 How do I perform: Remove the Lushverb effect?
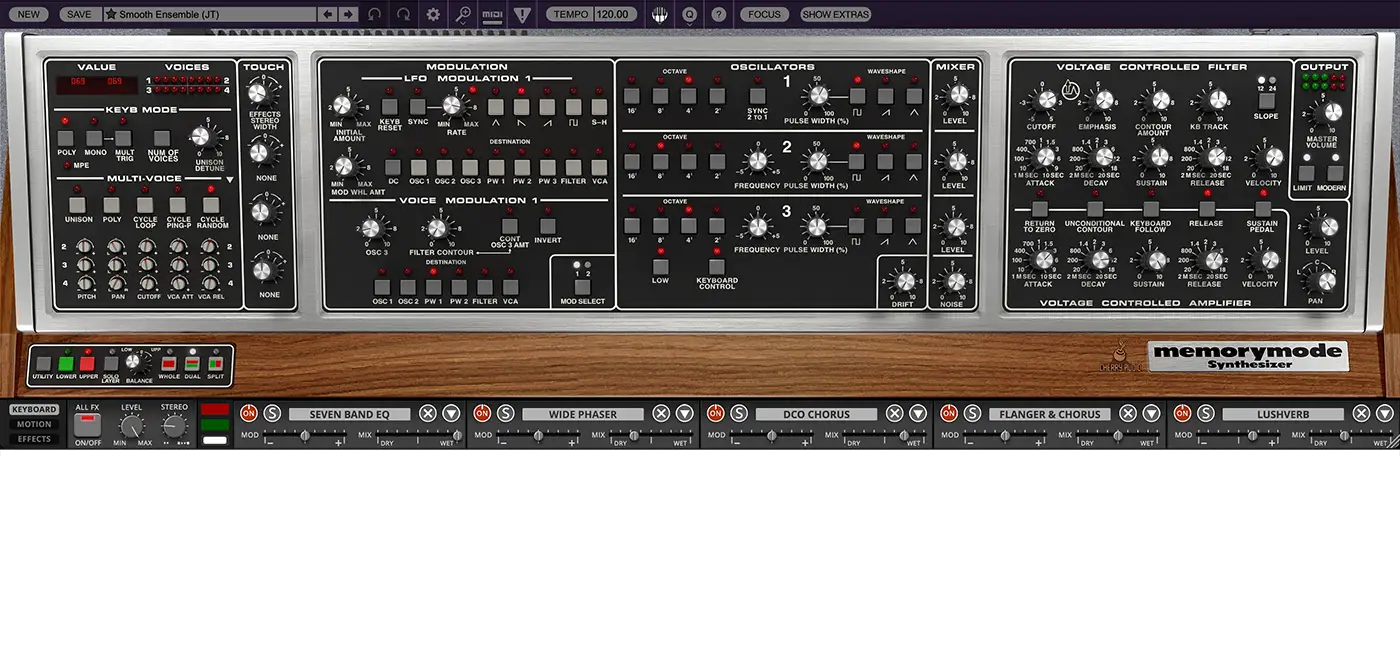click(1361, 413)
